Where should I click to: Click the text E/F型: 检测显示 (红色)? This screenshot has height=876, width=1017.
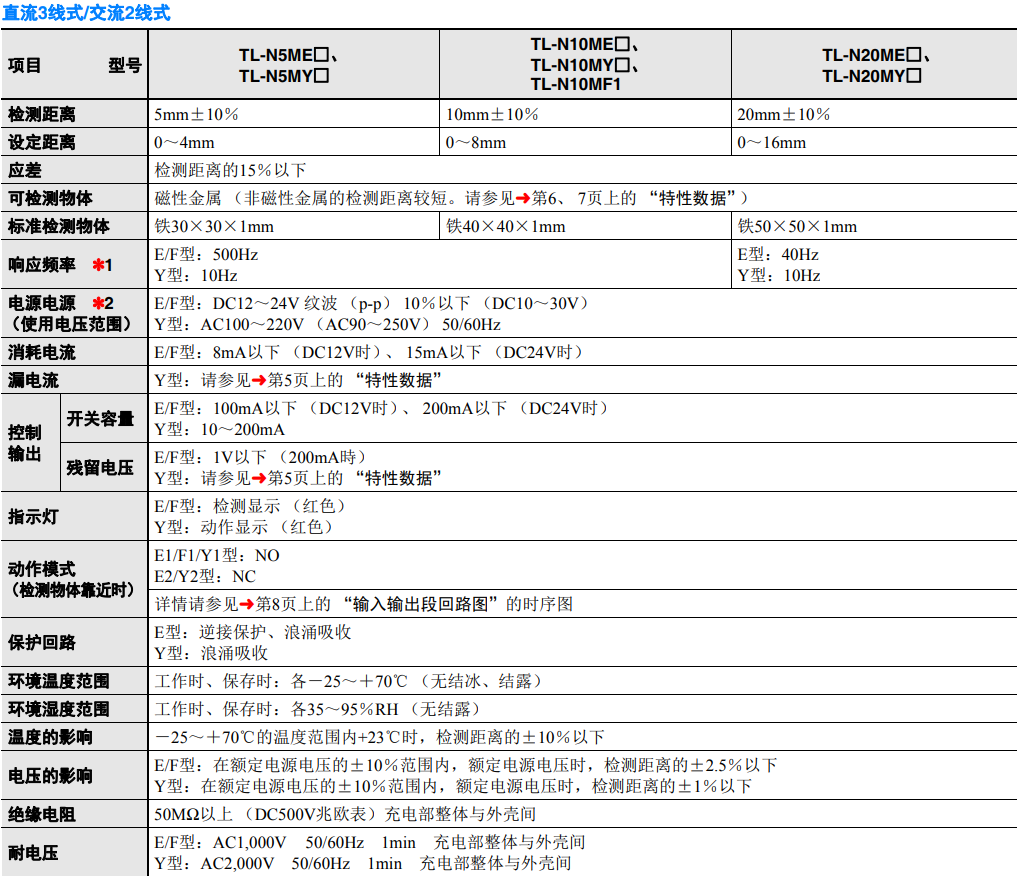pos(252,506)
